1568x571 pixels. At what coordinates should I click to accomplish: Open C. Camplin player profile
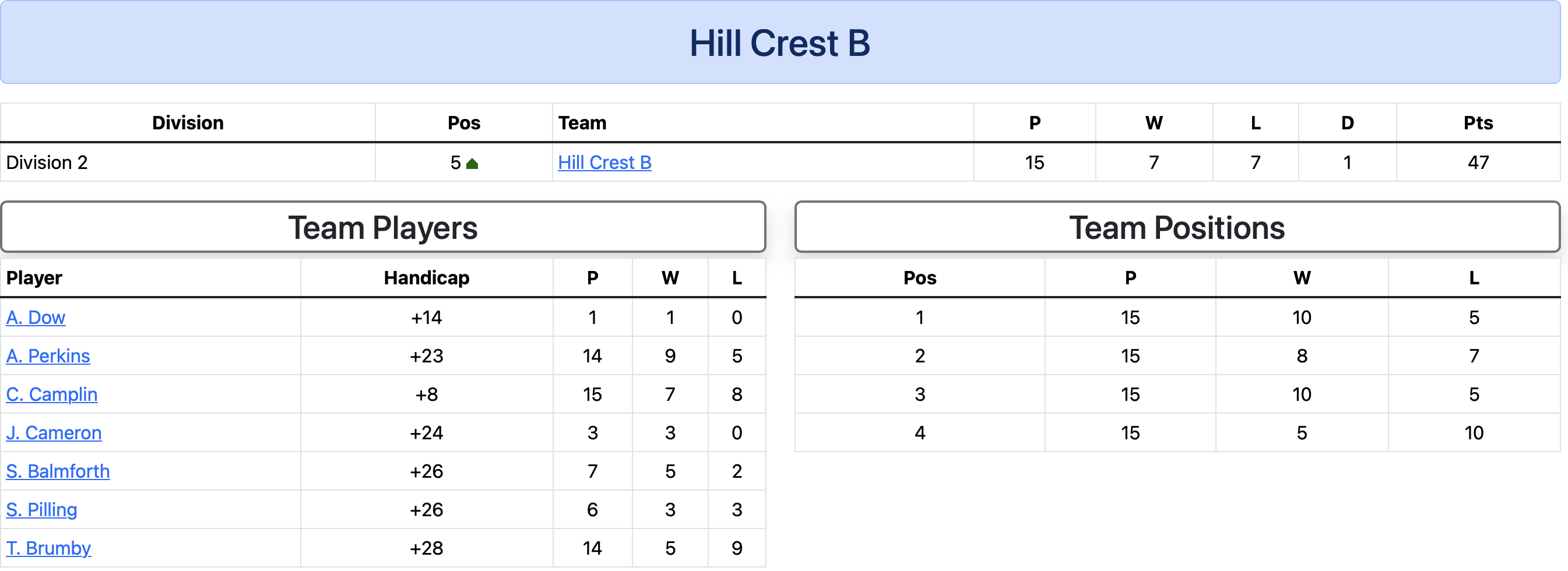click(52, 394)
